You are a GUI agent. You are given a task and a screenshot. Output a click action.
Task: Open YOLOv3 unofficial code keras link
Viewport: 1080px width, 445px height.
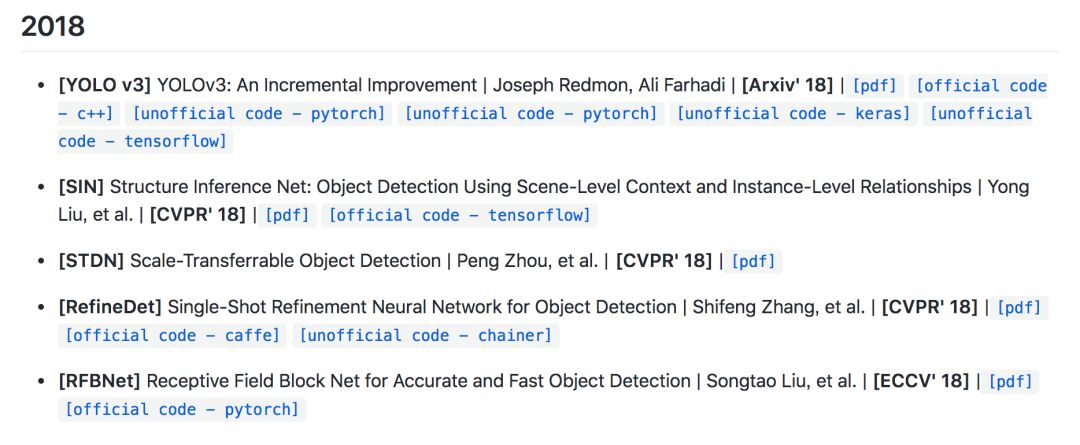(x=794, y=113)
